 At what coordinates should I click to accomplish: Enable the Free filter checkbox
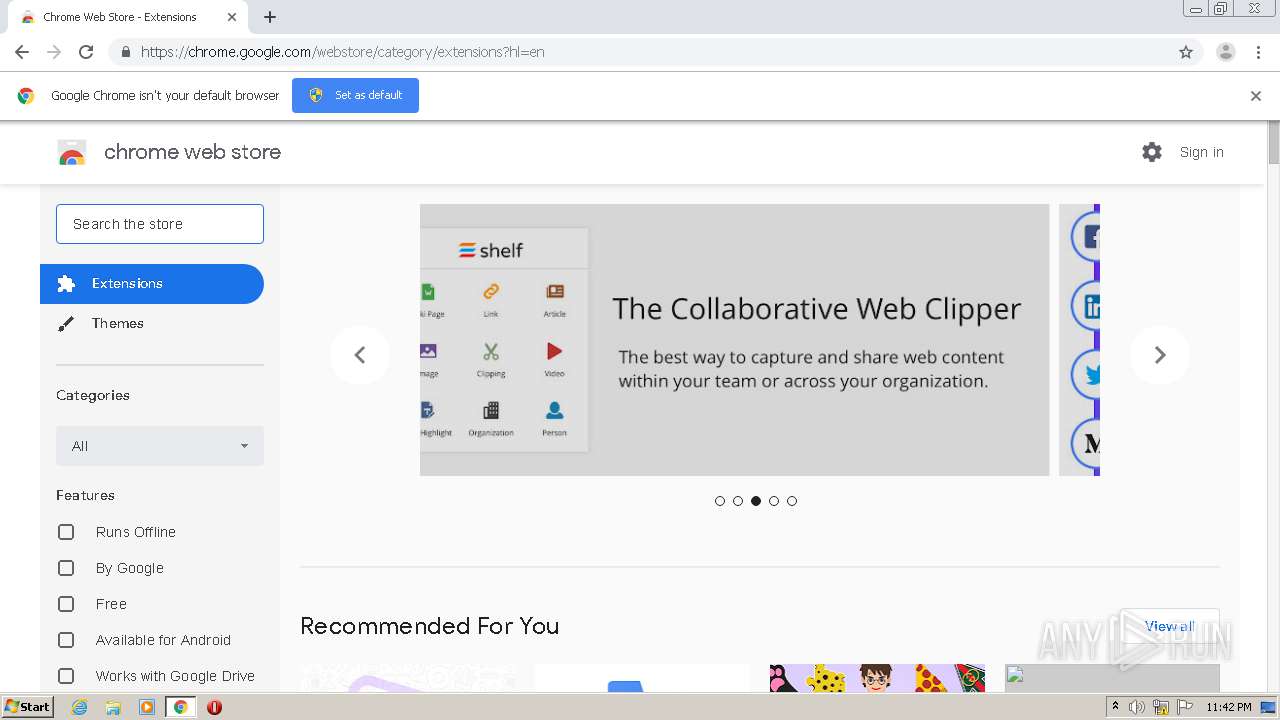point(66,604)
